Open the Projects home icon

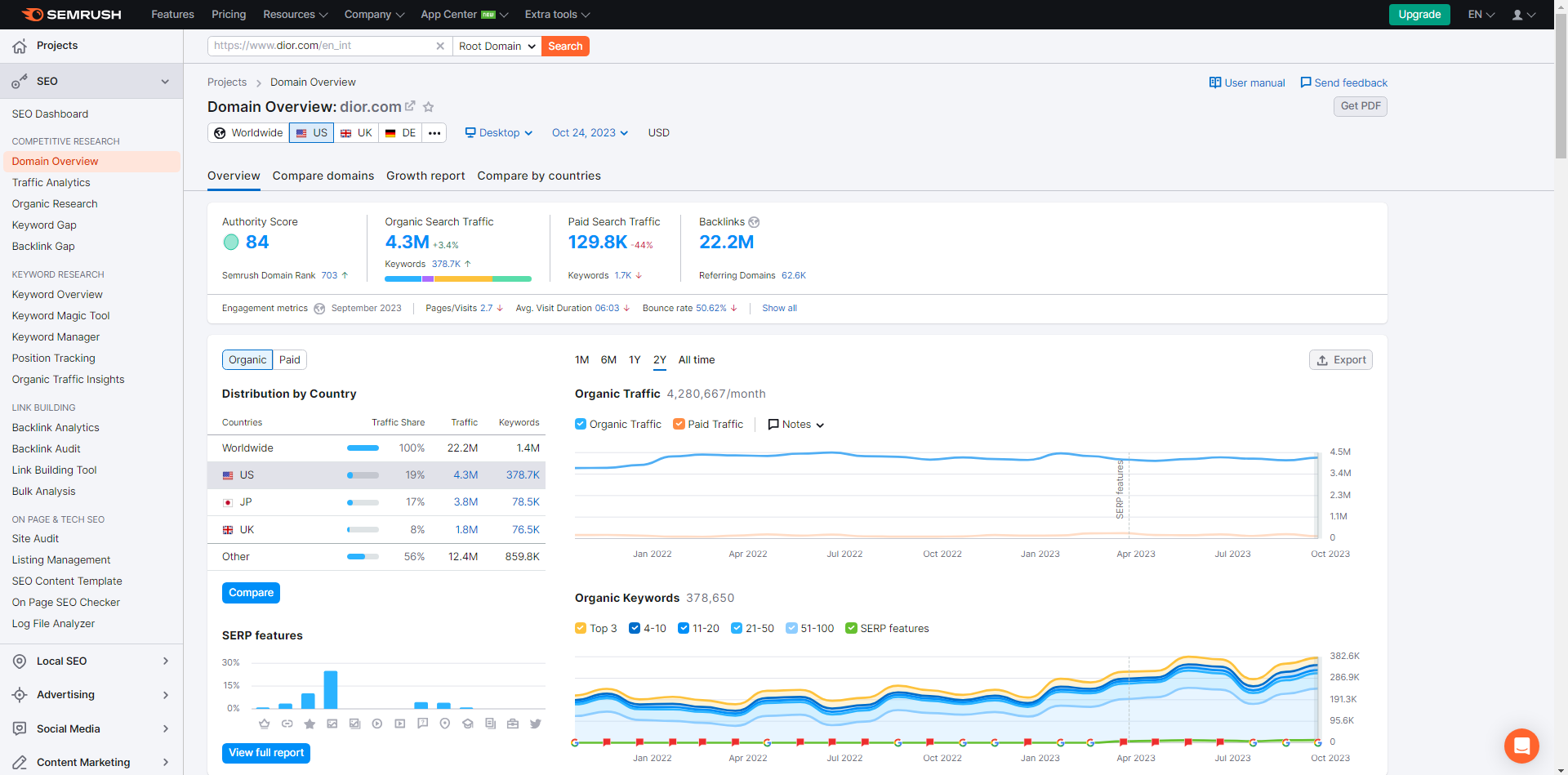pos(20,47)
